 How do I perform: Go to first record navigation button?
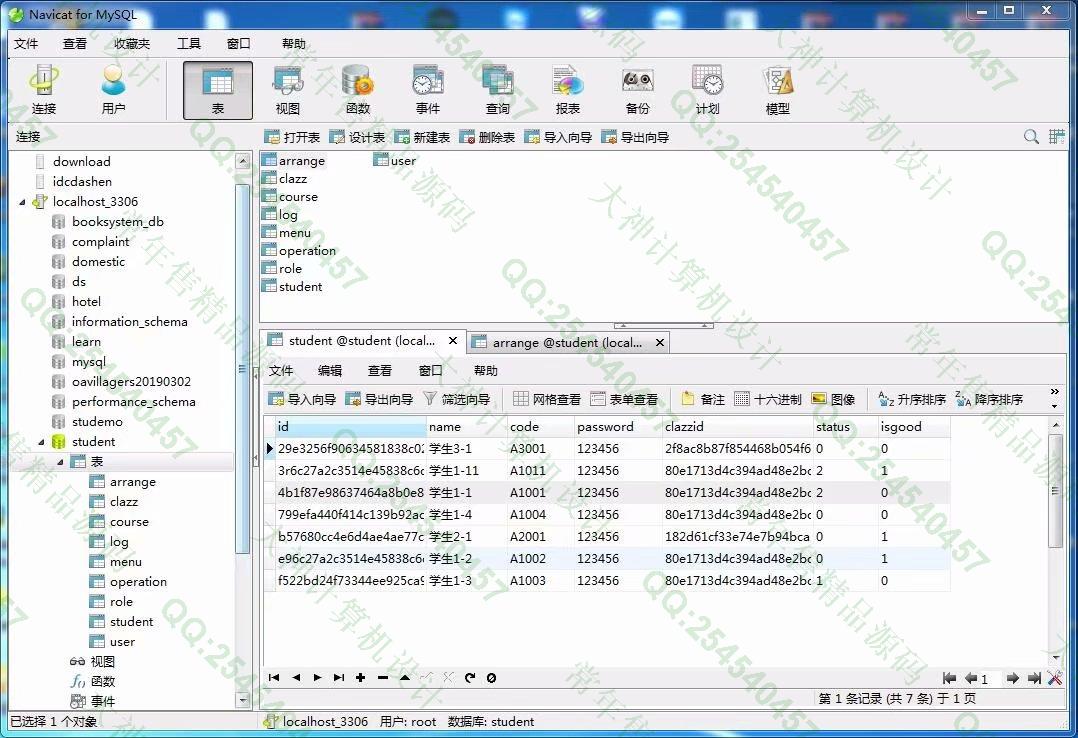[x=274, y=677]
